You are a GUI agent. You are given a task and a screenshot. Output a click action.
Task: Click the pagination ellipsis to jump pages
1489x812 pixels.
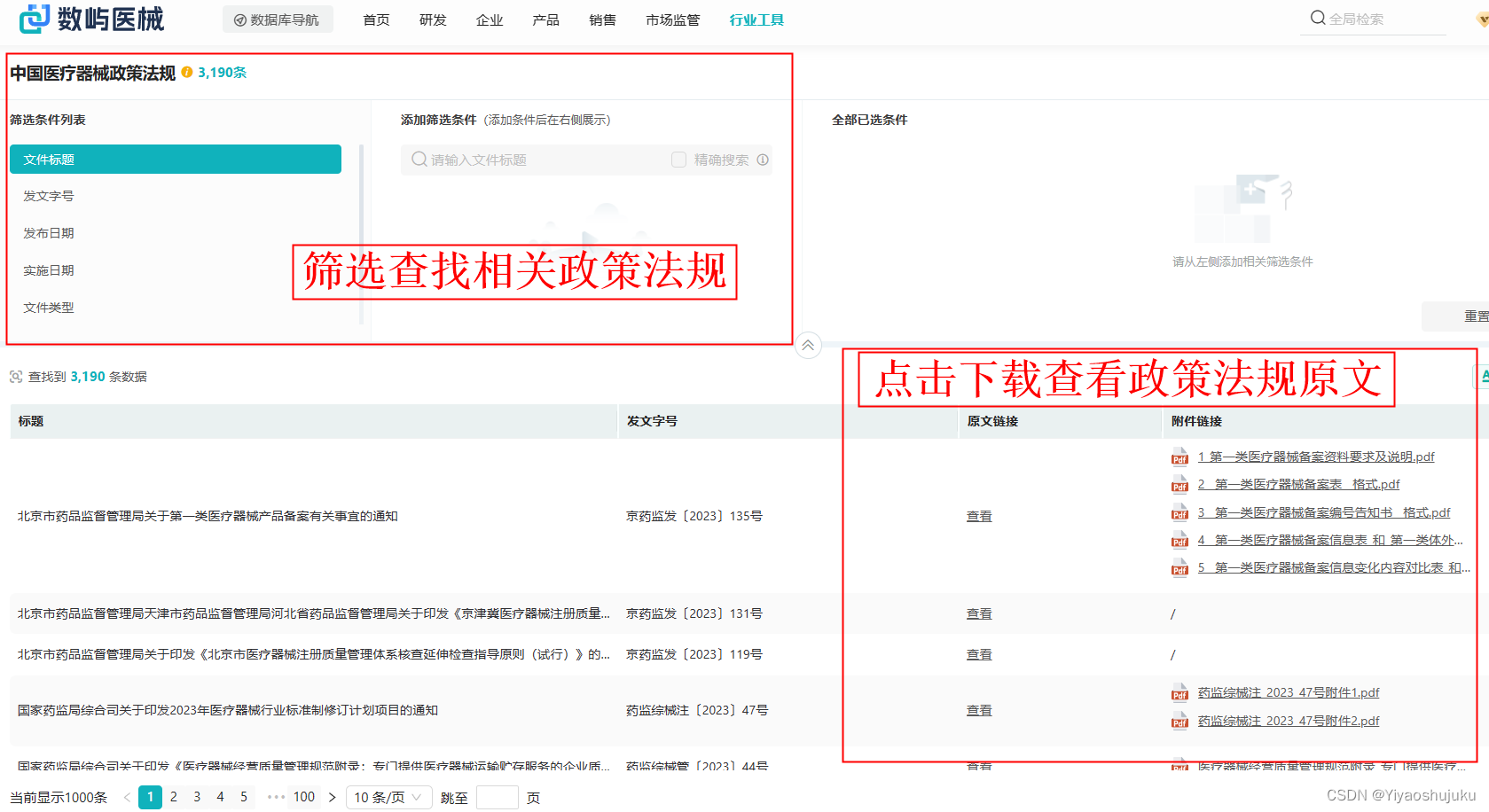pos(276,797)
